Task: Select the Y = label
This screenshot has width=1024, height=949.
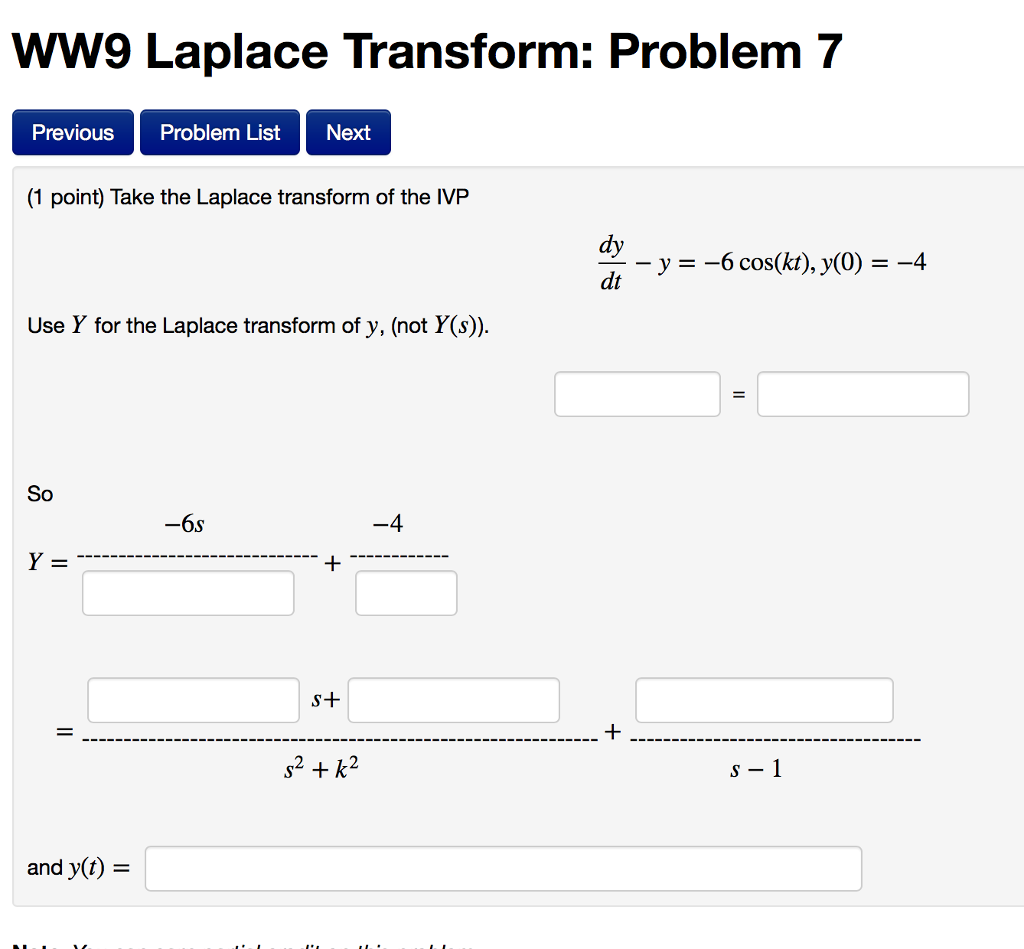Action: 44,562
